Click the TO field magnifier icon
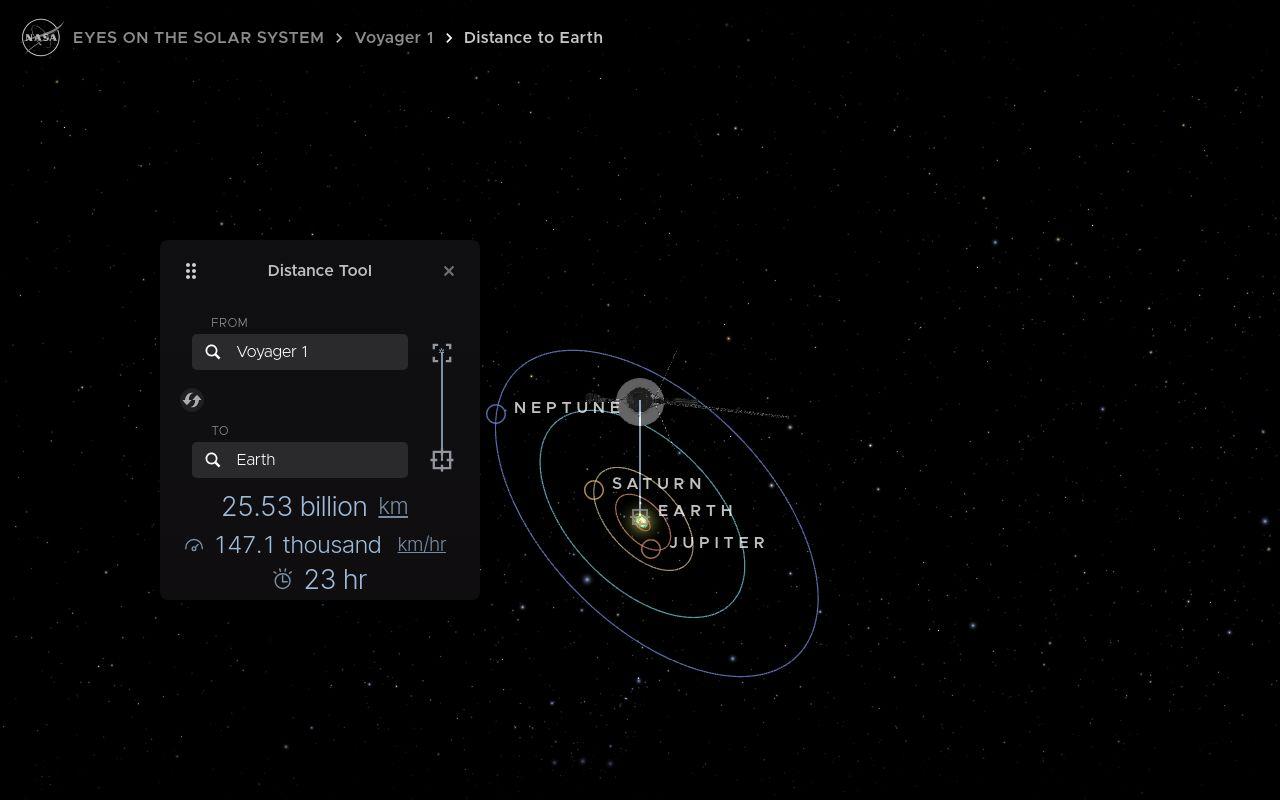Image resolution: width=1280 pixels, height=800 pixels. coord(213,460)
